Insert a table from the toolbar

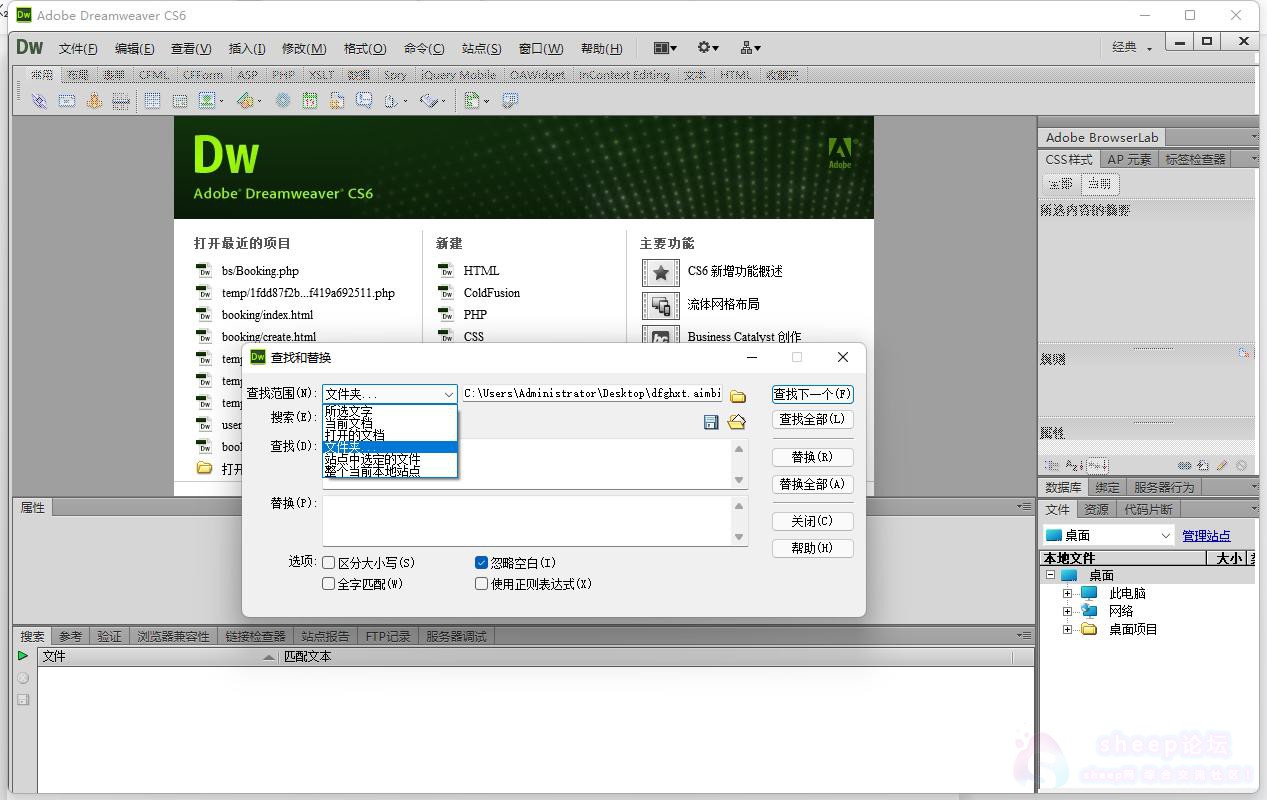(152, 101)
